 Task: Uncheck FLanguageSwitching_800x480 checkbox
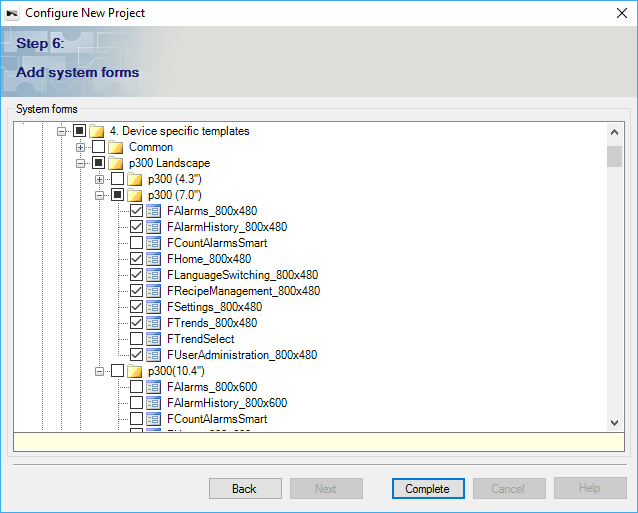(x=136, y=275)
